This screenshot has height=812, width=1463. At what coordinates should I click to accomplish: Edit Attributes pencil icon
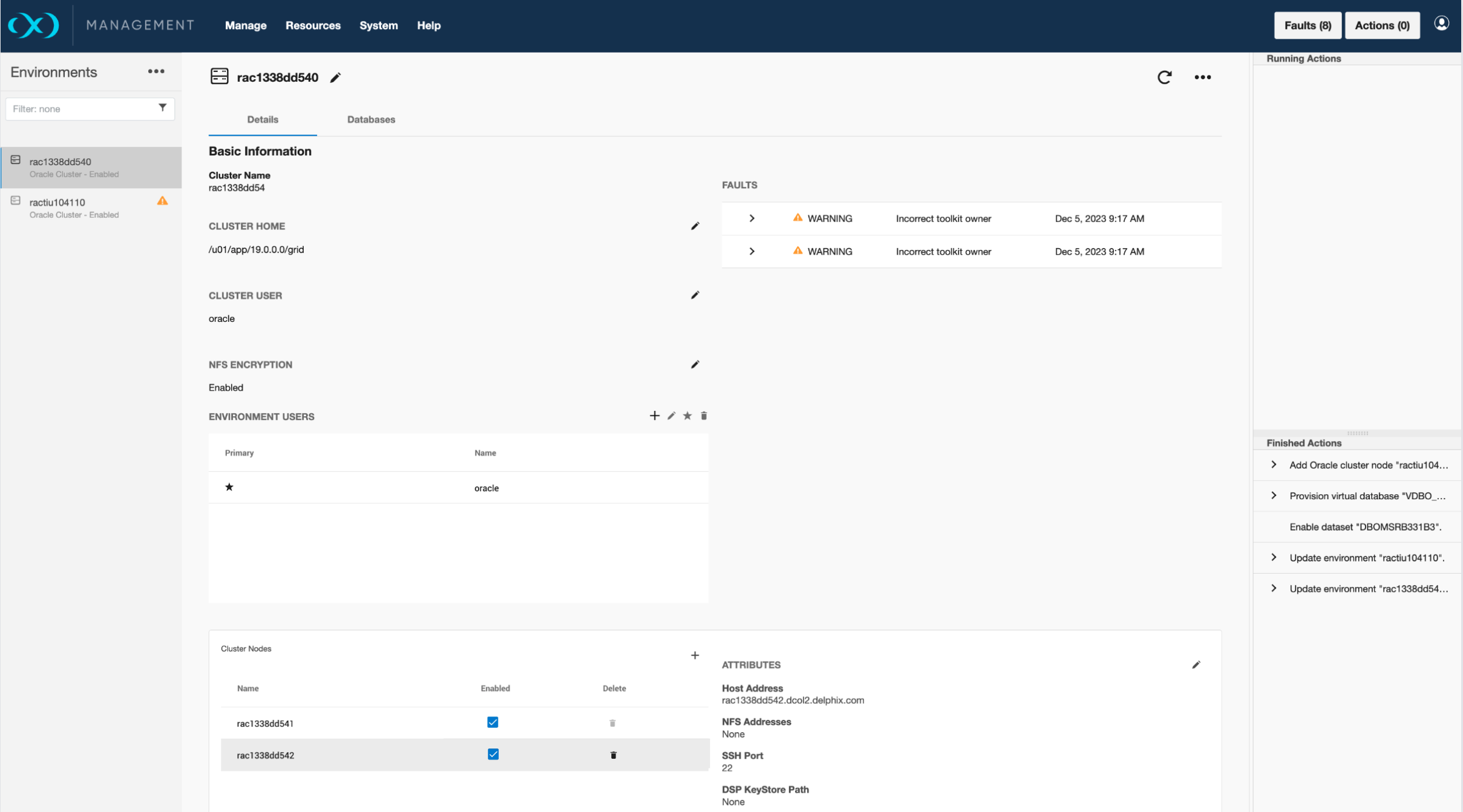[1196, 665]
